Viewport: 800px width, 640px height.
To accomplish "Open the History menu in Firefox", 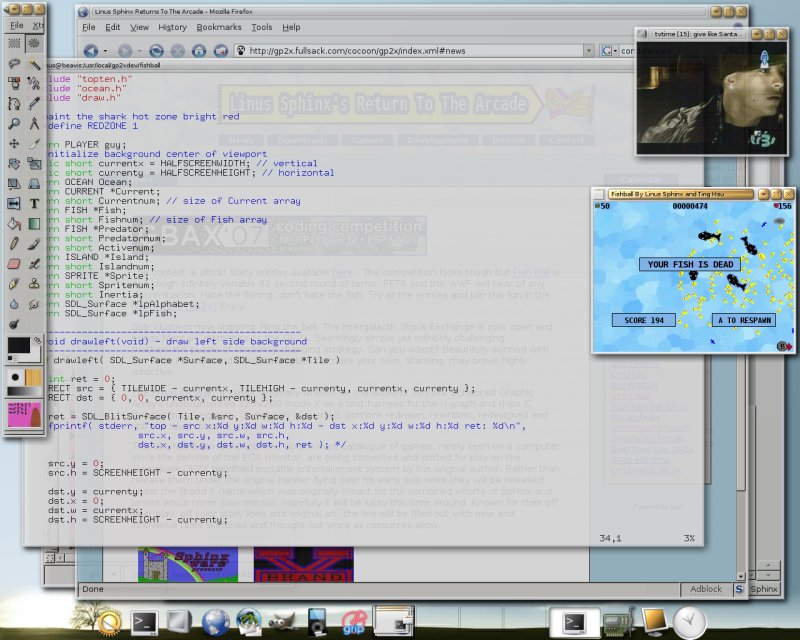I will pos(172,27).
